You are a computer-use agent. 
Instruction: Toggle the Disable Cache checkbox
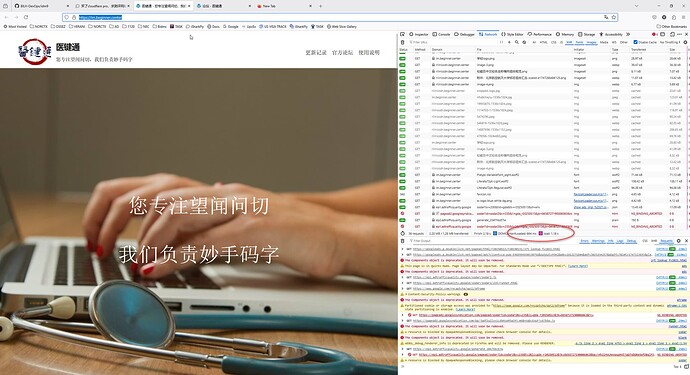635,42
